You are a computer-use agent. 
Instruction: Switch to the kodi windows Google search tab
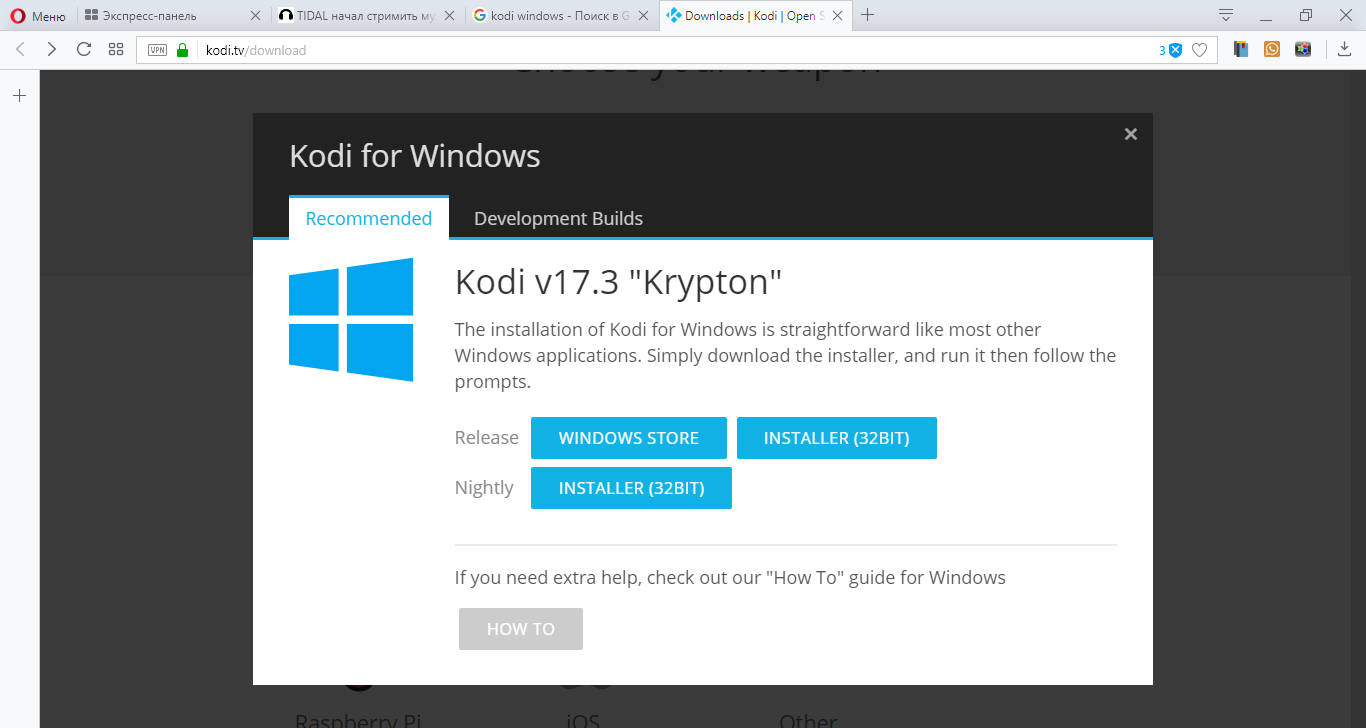click(x=560, y=15)
